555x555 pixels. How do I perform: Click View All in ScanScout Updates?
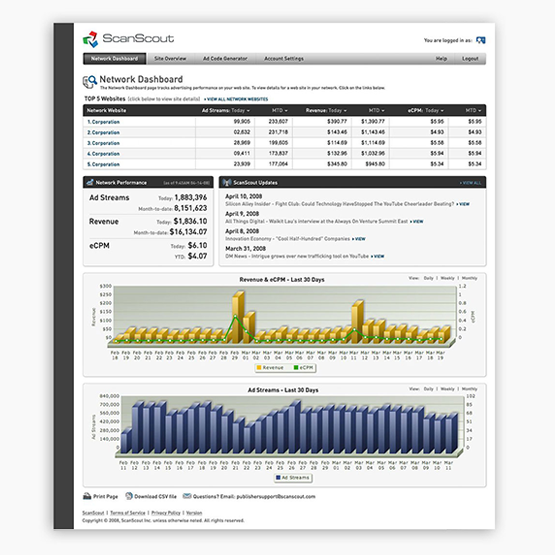pos(470,183)
